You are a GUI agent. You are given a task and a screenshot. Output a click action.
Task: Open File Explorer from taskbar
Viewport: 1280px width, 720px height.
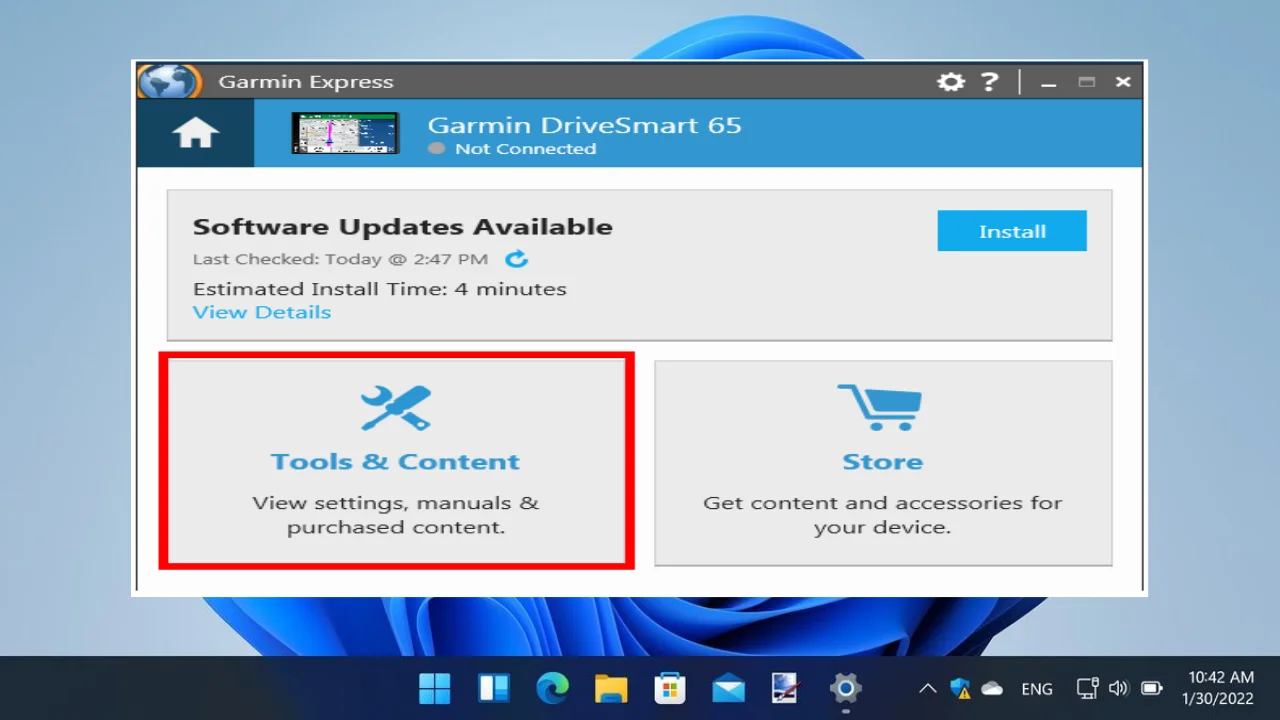(611, 688)
